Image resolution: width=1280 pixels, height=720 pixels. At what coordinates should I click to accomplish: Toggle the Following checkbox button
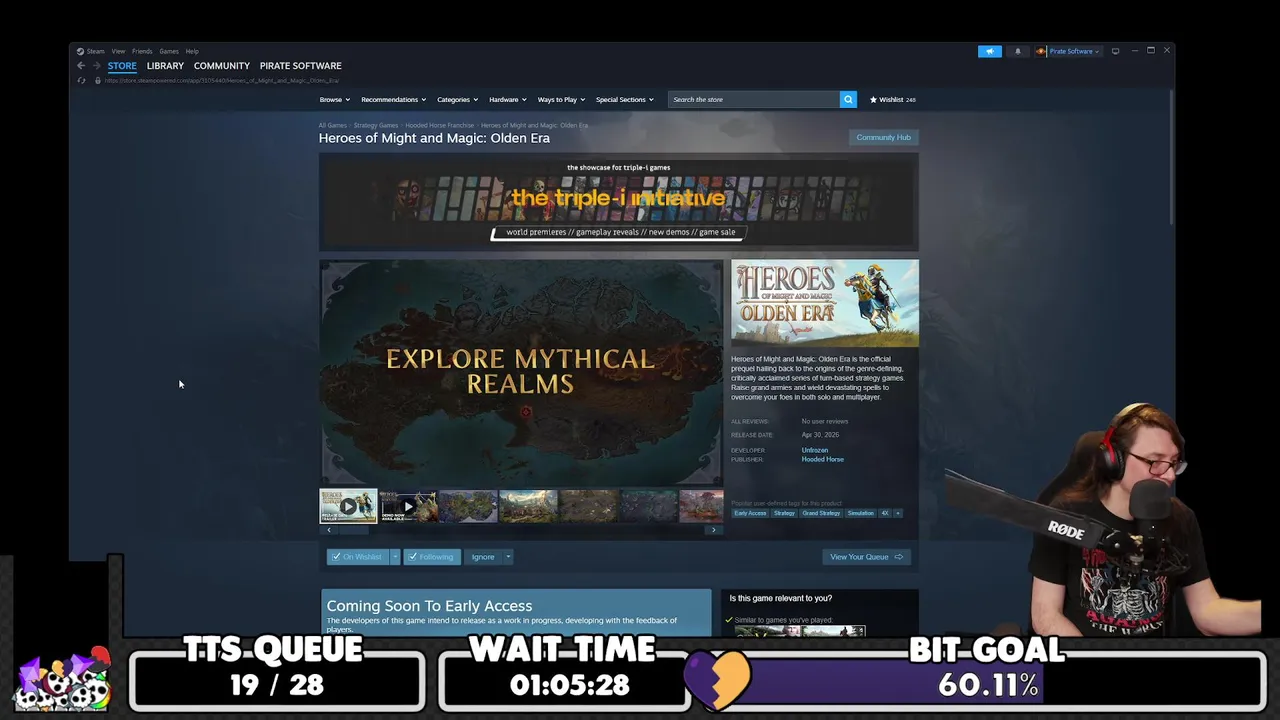pos(432,557)
